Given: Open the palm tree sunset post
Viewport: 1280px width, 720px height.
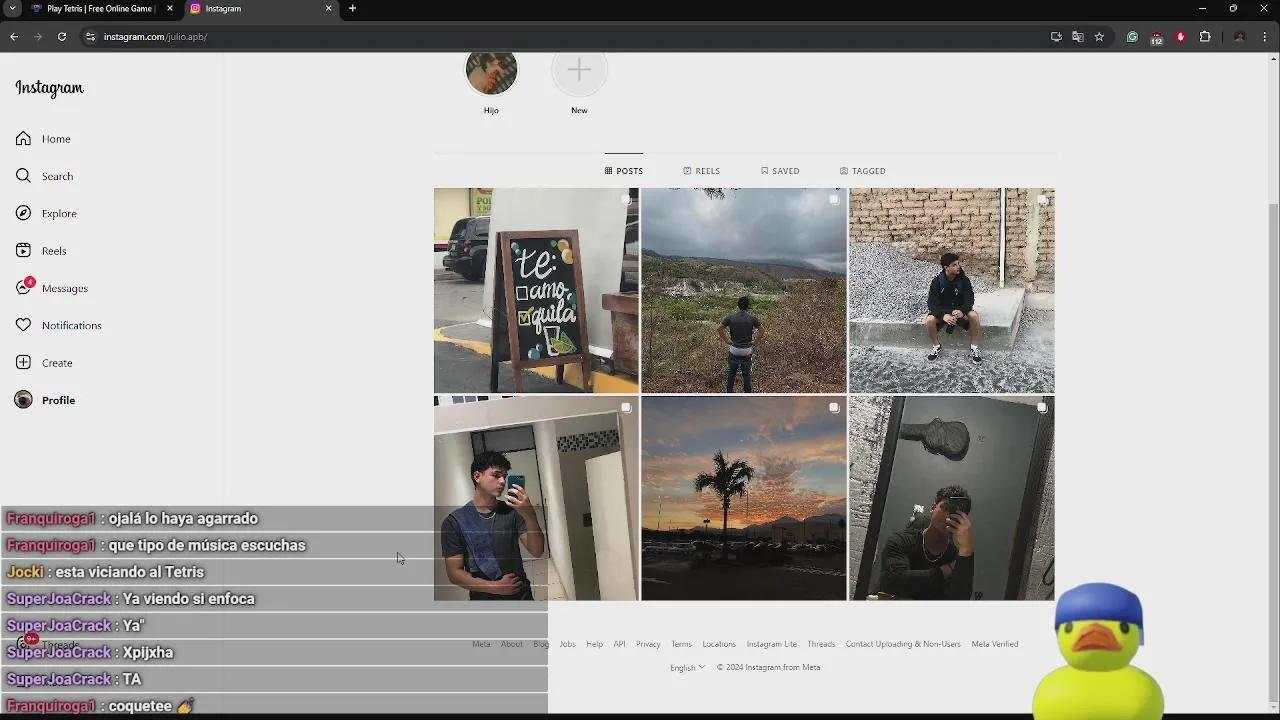Looking at the screenshot, I should pyautogui.click(x=744, y=498).
